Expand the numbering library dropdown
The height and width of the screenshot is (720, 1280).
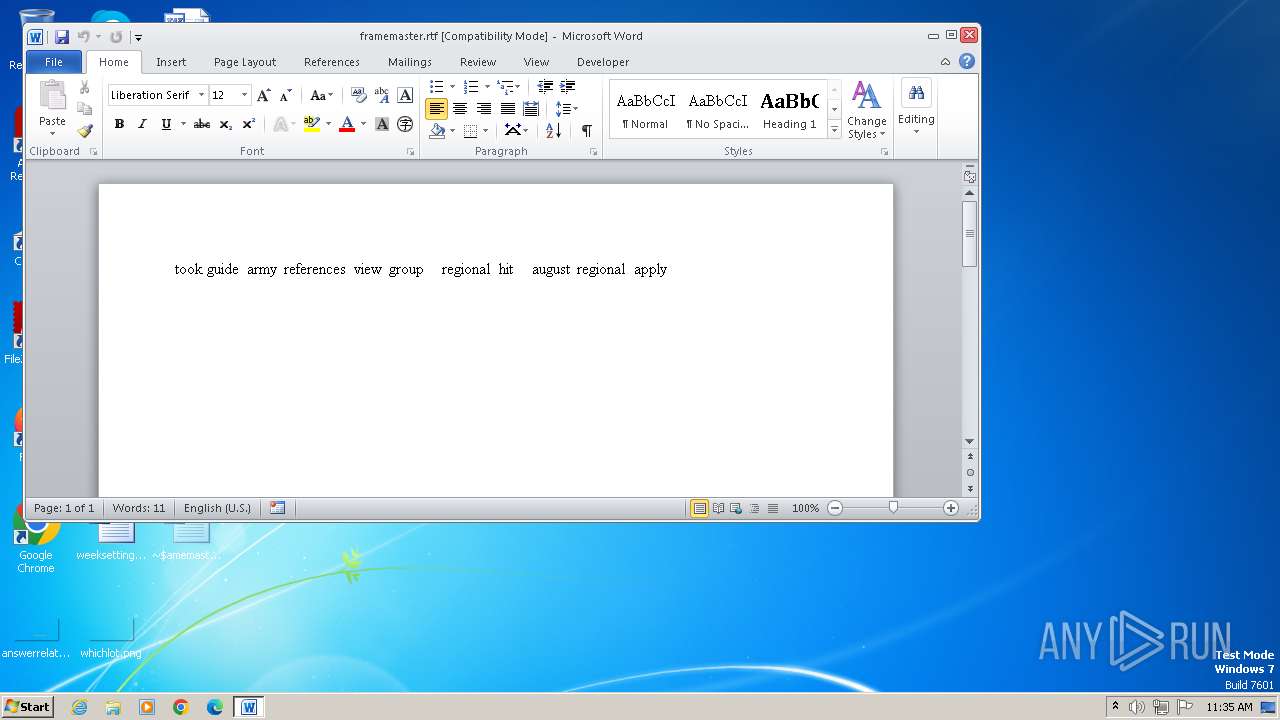pyautogui.click(x=487, y=87)
